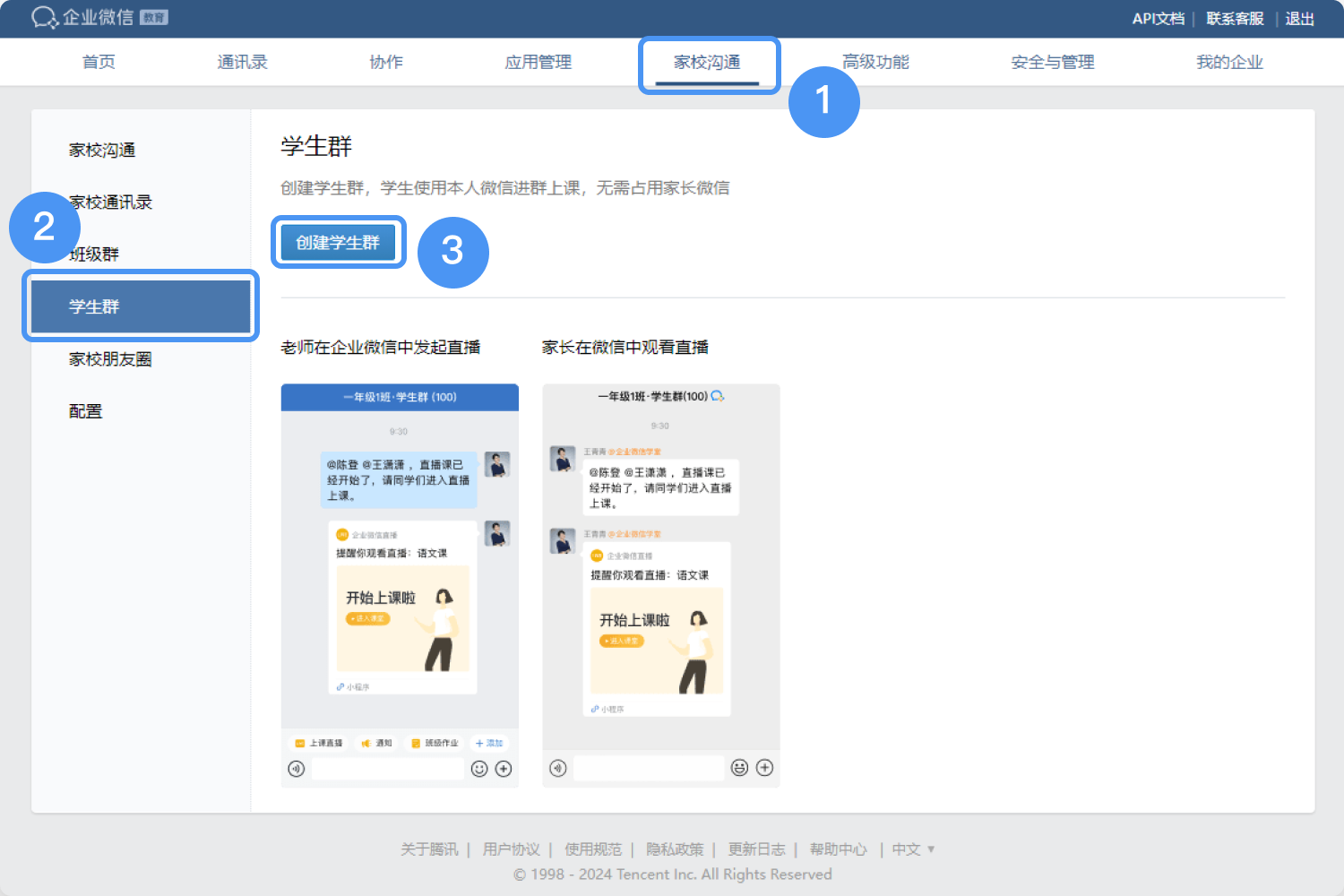Select 学生群 in the left sidebar
This screenshot has height=896, width=1344.
141,306
